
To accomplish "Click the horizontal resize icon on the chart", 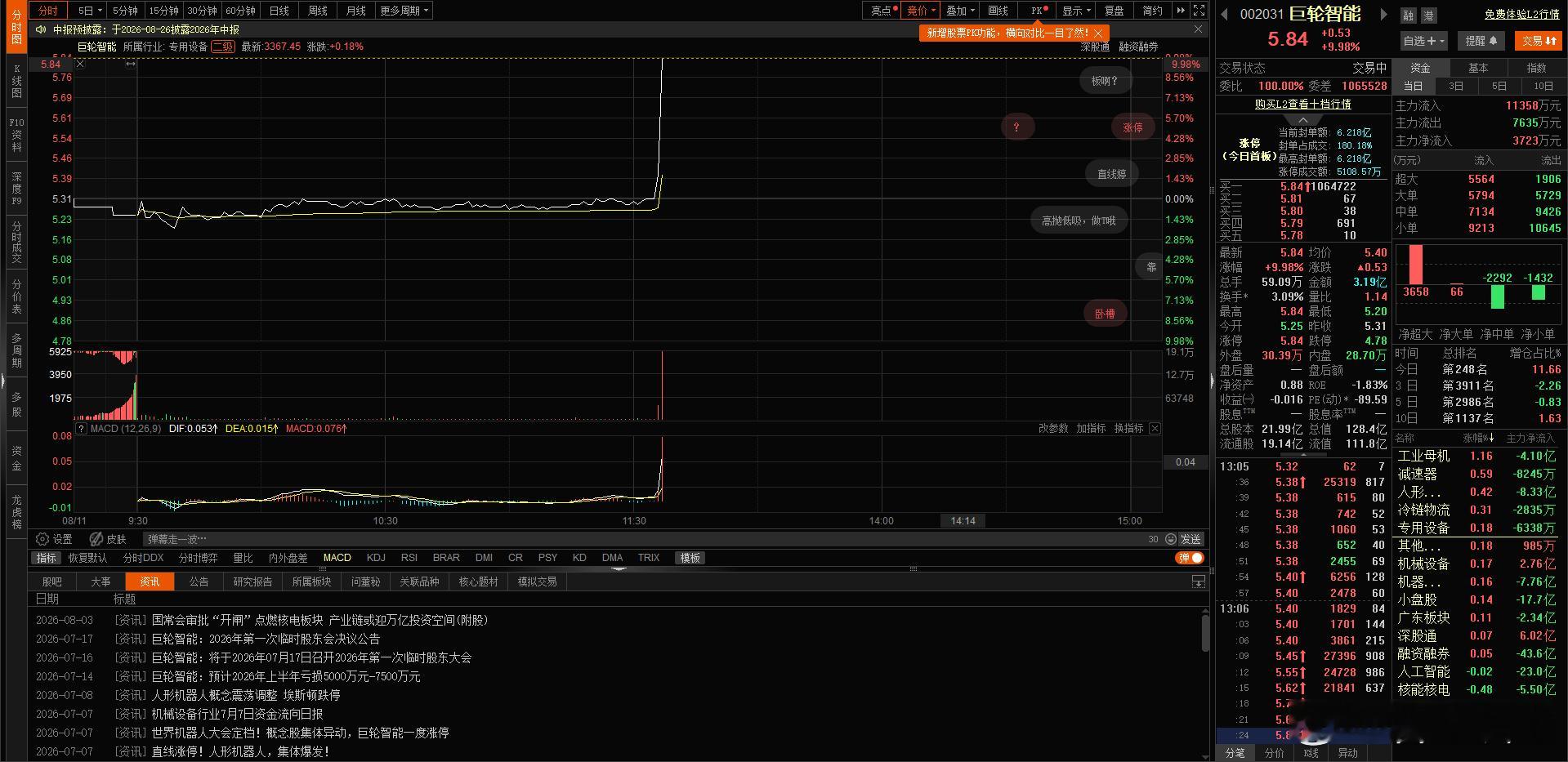I will tap(130, 65).
